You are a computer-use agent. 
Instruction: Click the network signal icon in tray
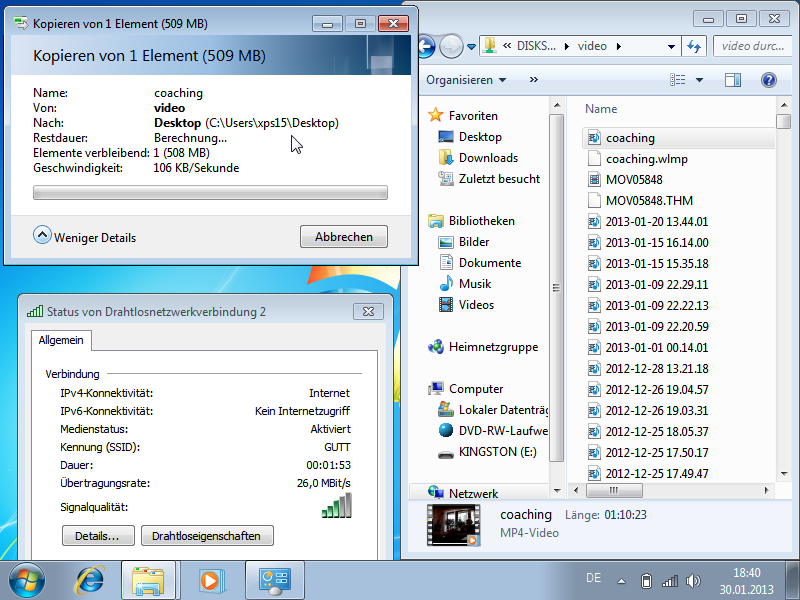[669, 581]
